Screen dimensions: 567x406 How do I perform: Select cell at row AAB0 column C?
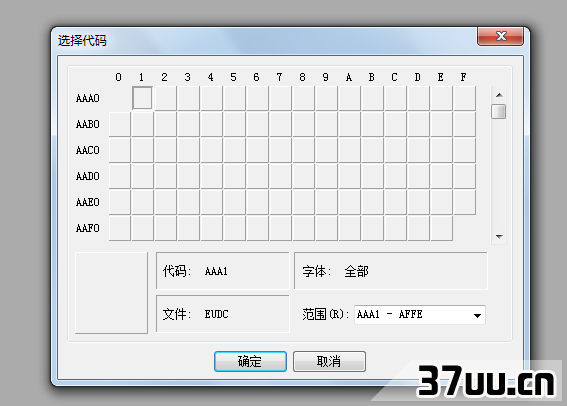click(x=395, y=124)
